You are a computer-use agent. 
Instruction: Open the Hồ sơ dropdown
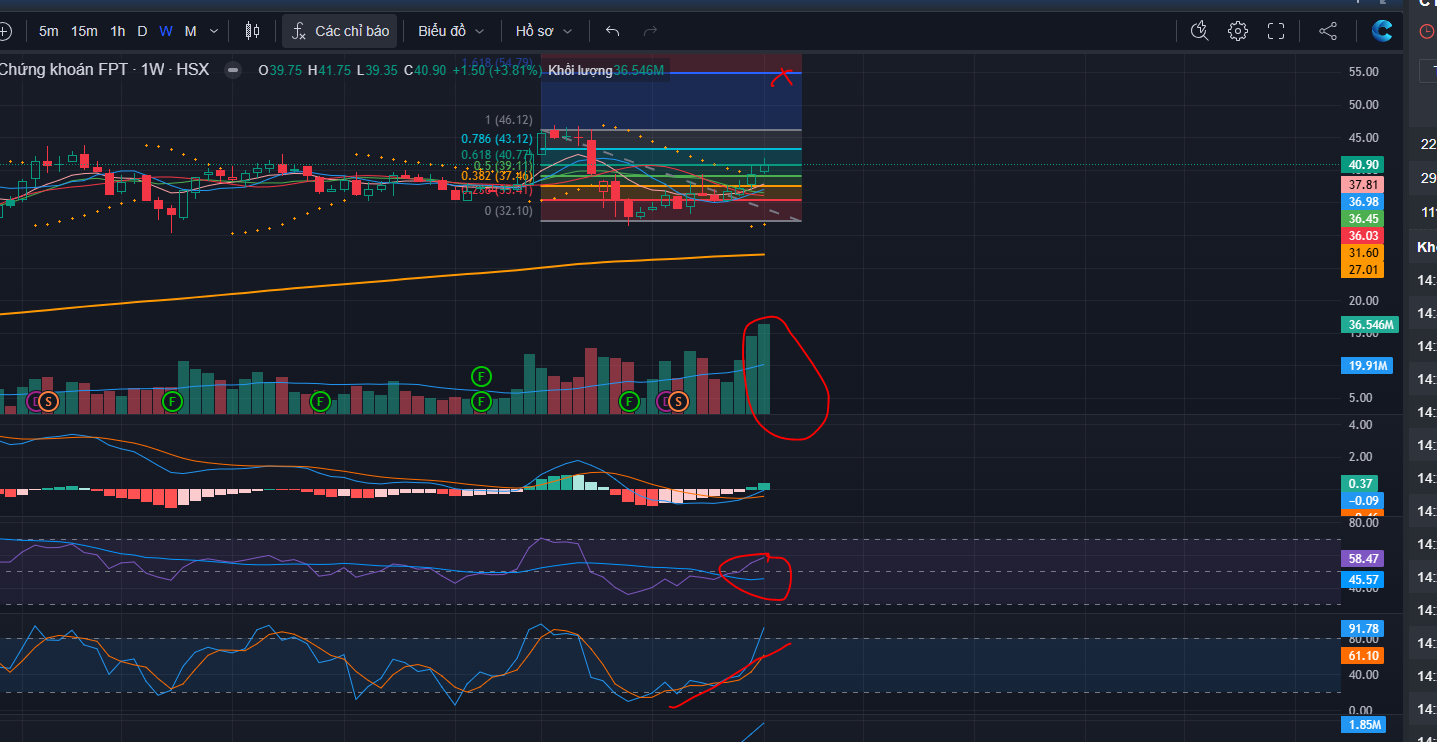tap(545, 31)
